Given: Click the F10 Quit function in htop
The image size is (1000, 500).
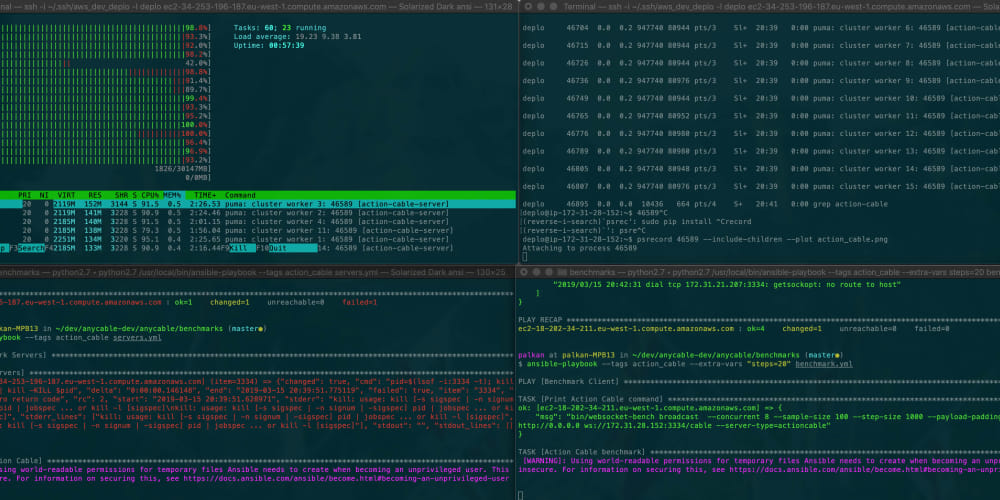Looking at the screenshot, I should (x=287, y=248).
